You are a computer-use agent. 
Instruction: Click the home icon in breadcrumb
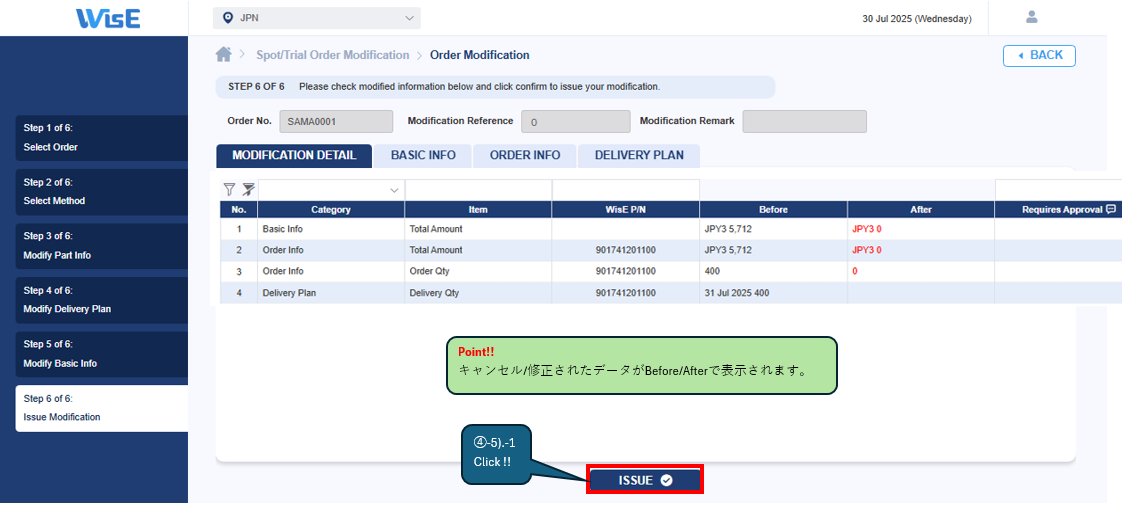[224, 55]
